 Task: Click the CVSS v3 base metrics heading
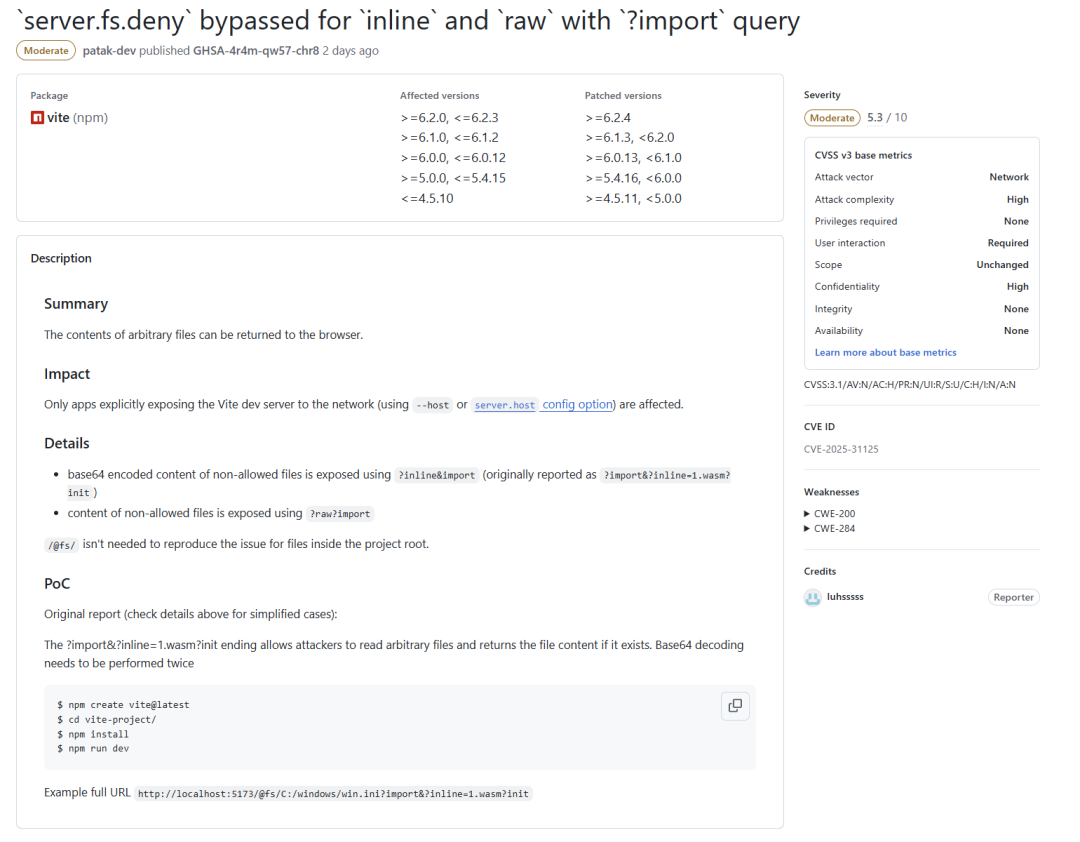863,155
